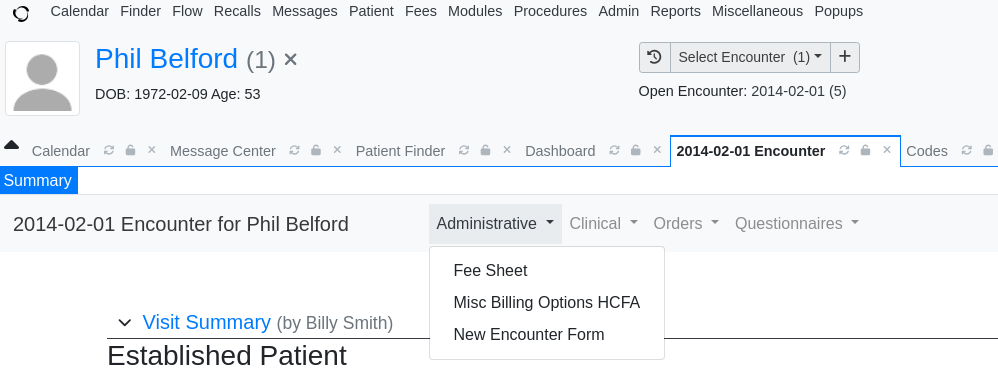Open the Reports menu

tap(675, 11)
